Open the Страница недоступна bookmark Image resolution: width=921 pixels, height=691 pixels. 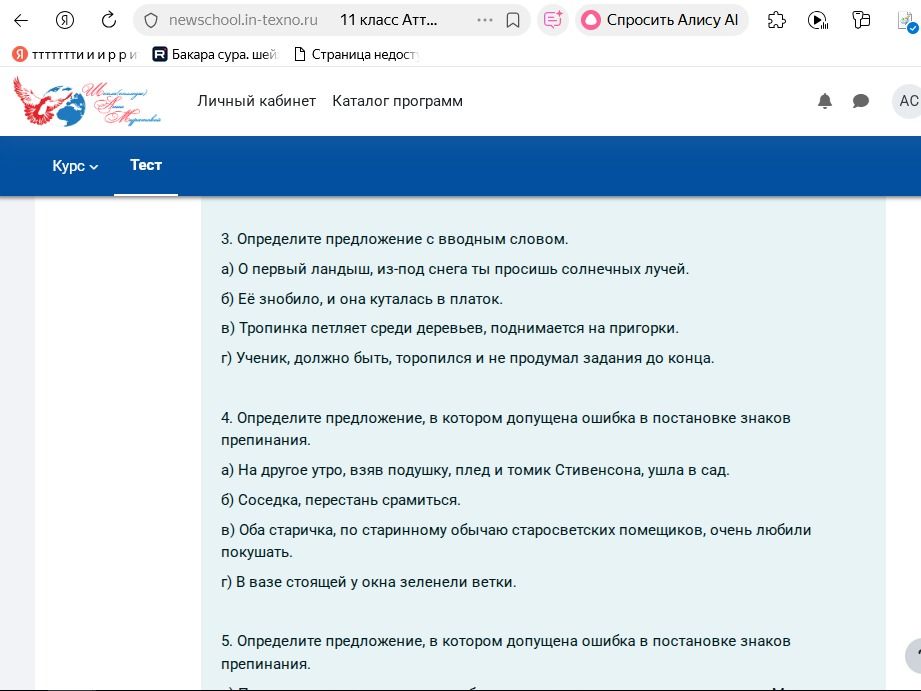point(356,55)
